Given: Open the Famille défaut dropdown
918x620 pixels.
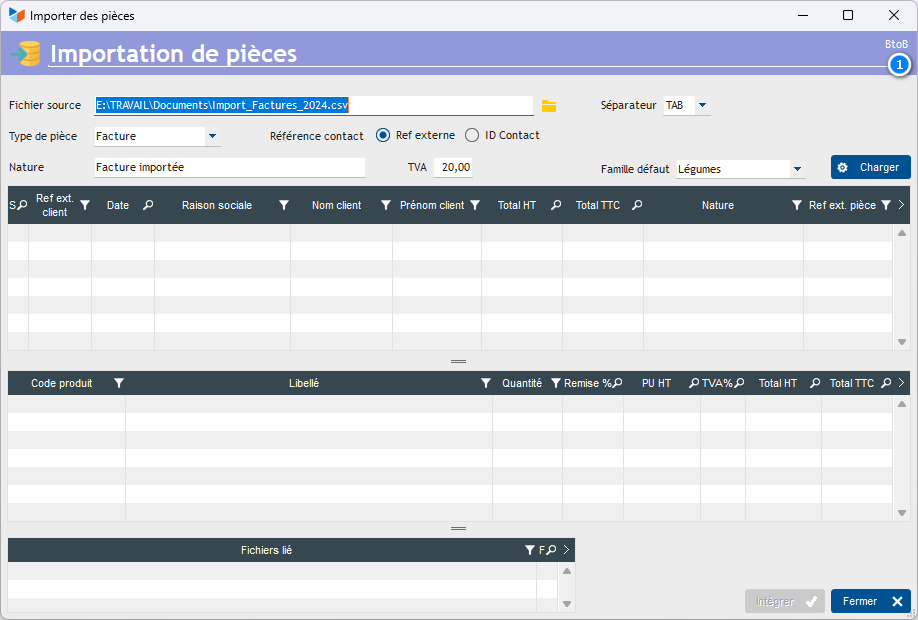Looking at the screenshot, I should 797,169.
